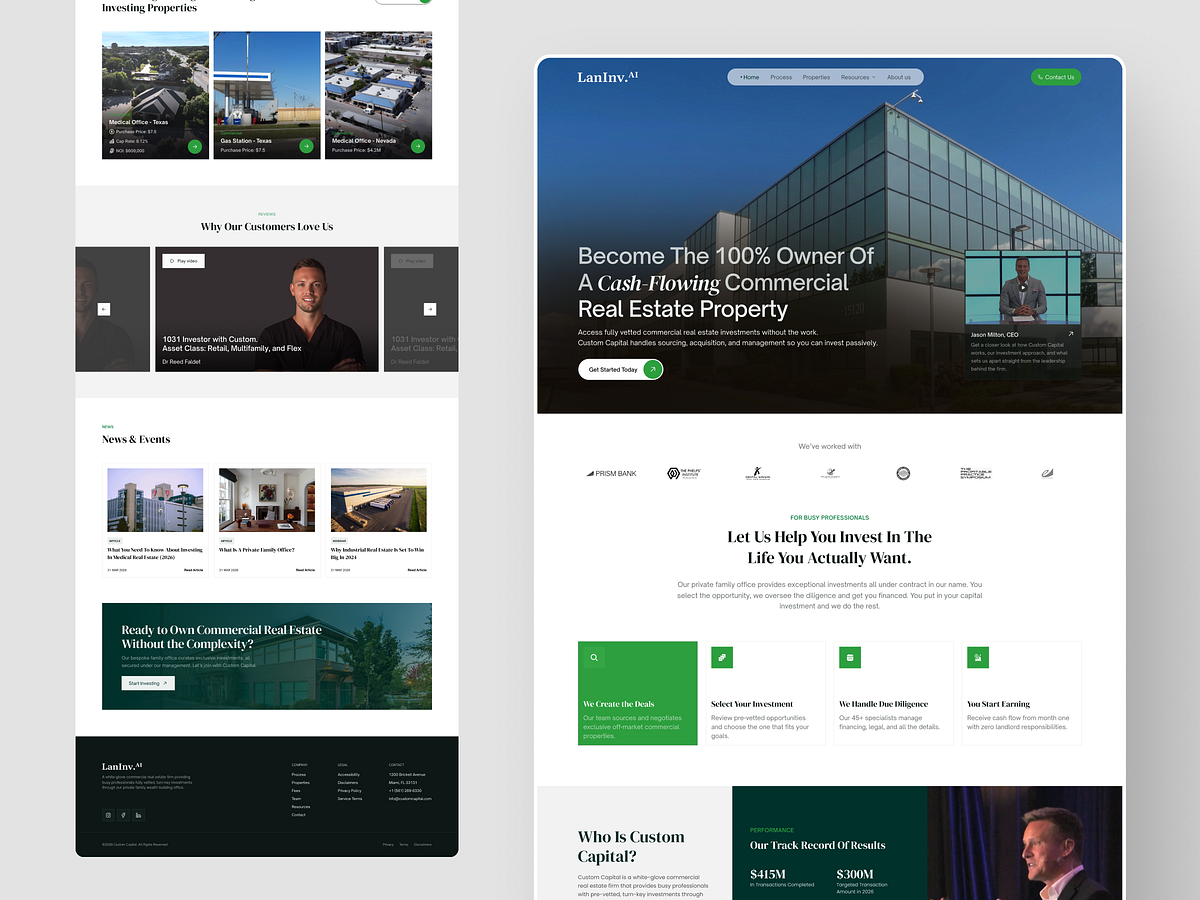Open Contact link in footer Company column
This screenshot has width=1200, height=900.
coord(299,815)
